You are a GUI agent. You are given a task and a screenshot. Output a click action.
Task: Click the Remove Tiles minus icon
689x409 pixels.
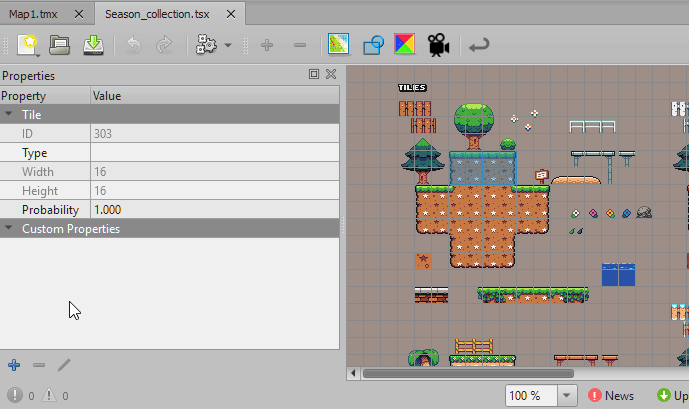point(299,45)
